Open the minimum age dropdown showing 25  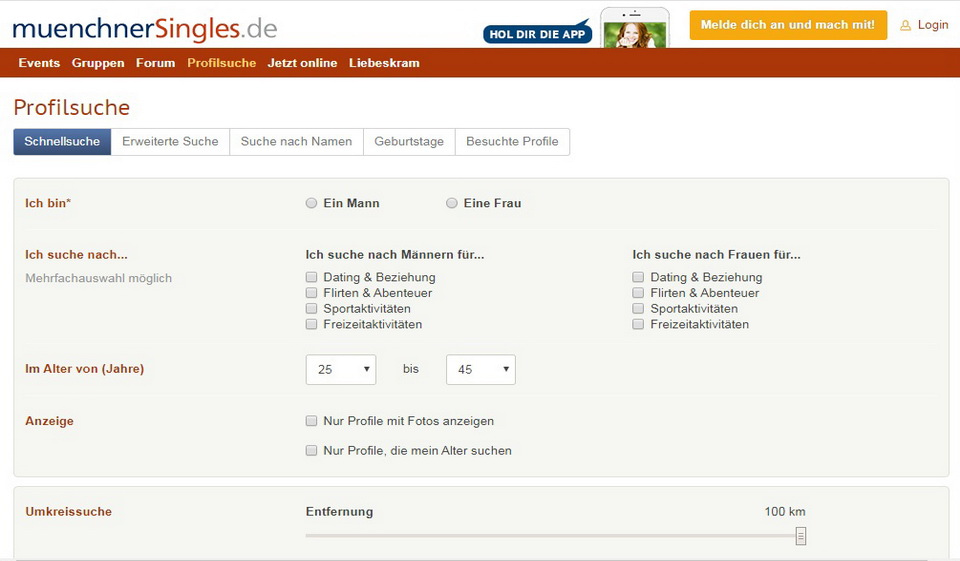click(x=340, y=369)
